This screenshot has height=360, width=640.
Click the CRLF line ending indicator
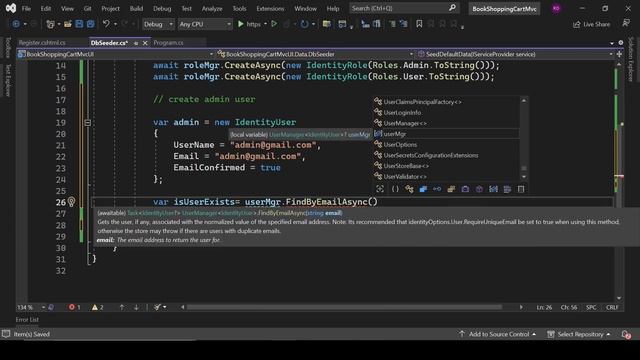pyautogui.click(x=612, y=307)
